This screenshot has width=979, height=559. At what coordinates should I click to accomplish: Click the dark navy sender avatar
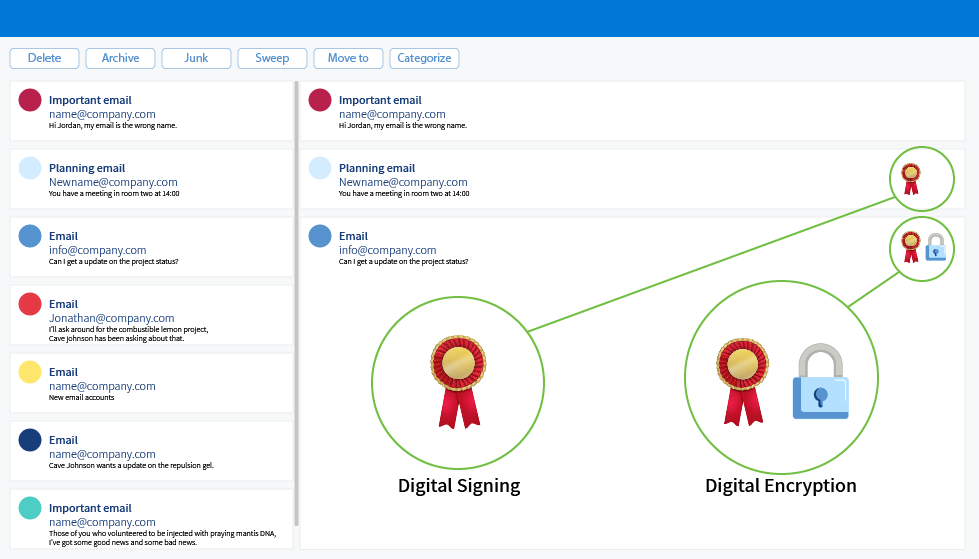pyautogui.click(x=30, y=440)
